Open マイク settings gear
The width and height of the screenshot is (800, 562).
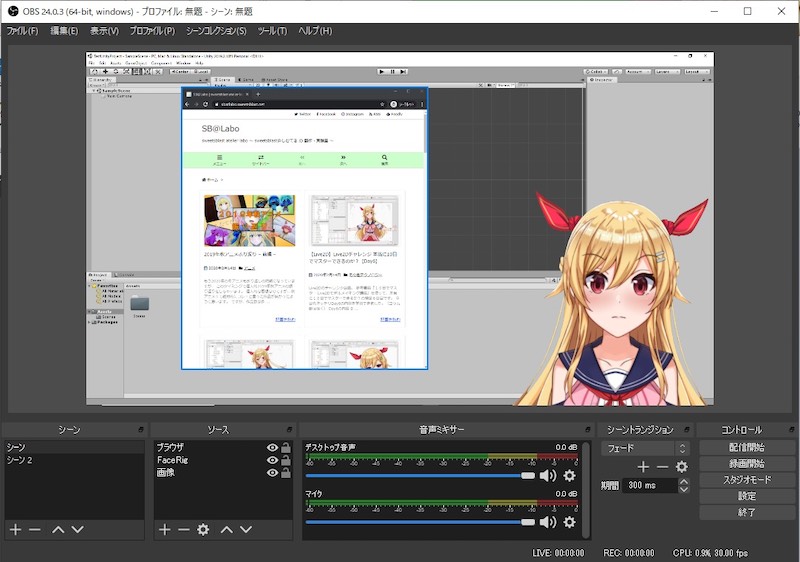[x=569, y=522]
